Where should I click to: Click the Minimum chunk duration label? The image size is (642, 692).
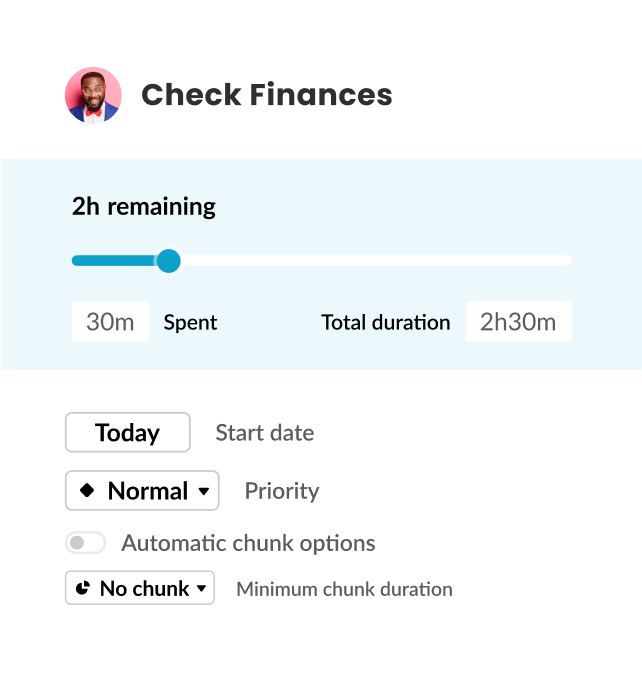pyautogui.click(x=344, y=589)
